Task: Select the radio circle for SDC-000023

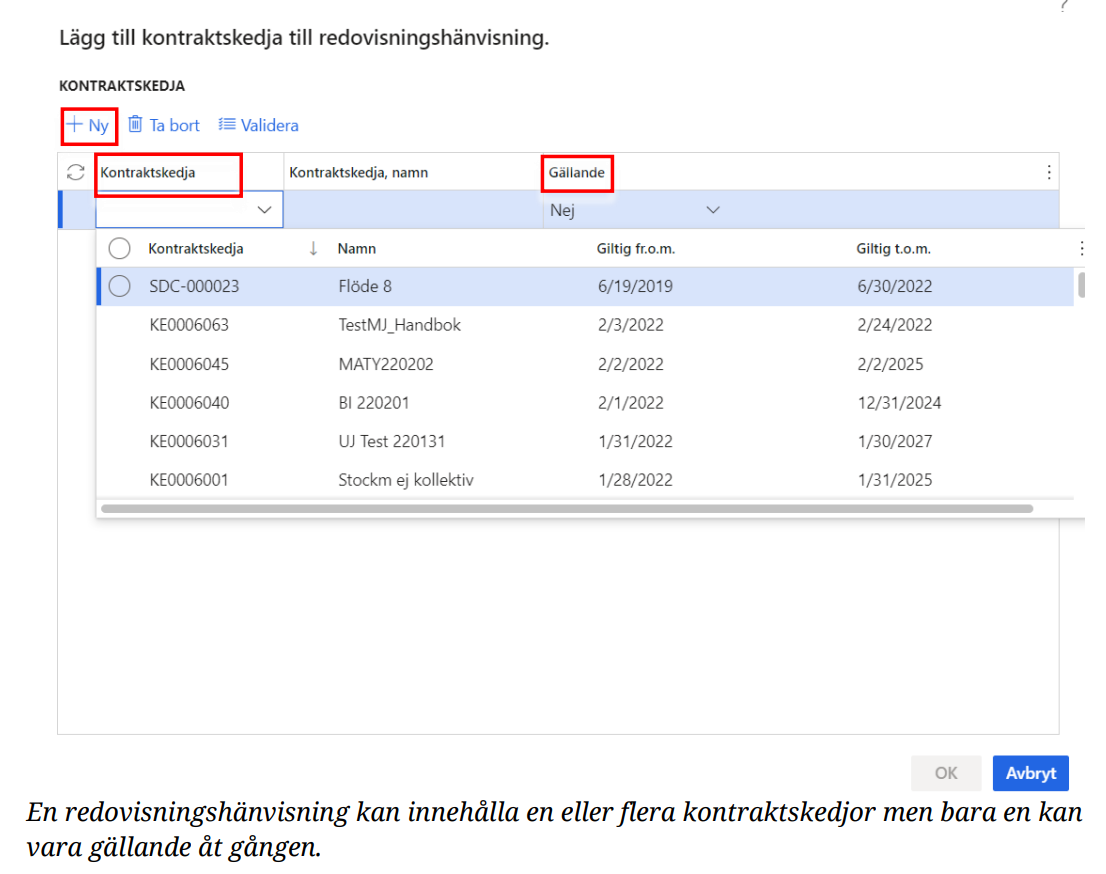Action: tap(120, 286)
